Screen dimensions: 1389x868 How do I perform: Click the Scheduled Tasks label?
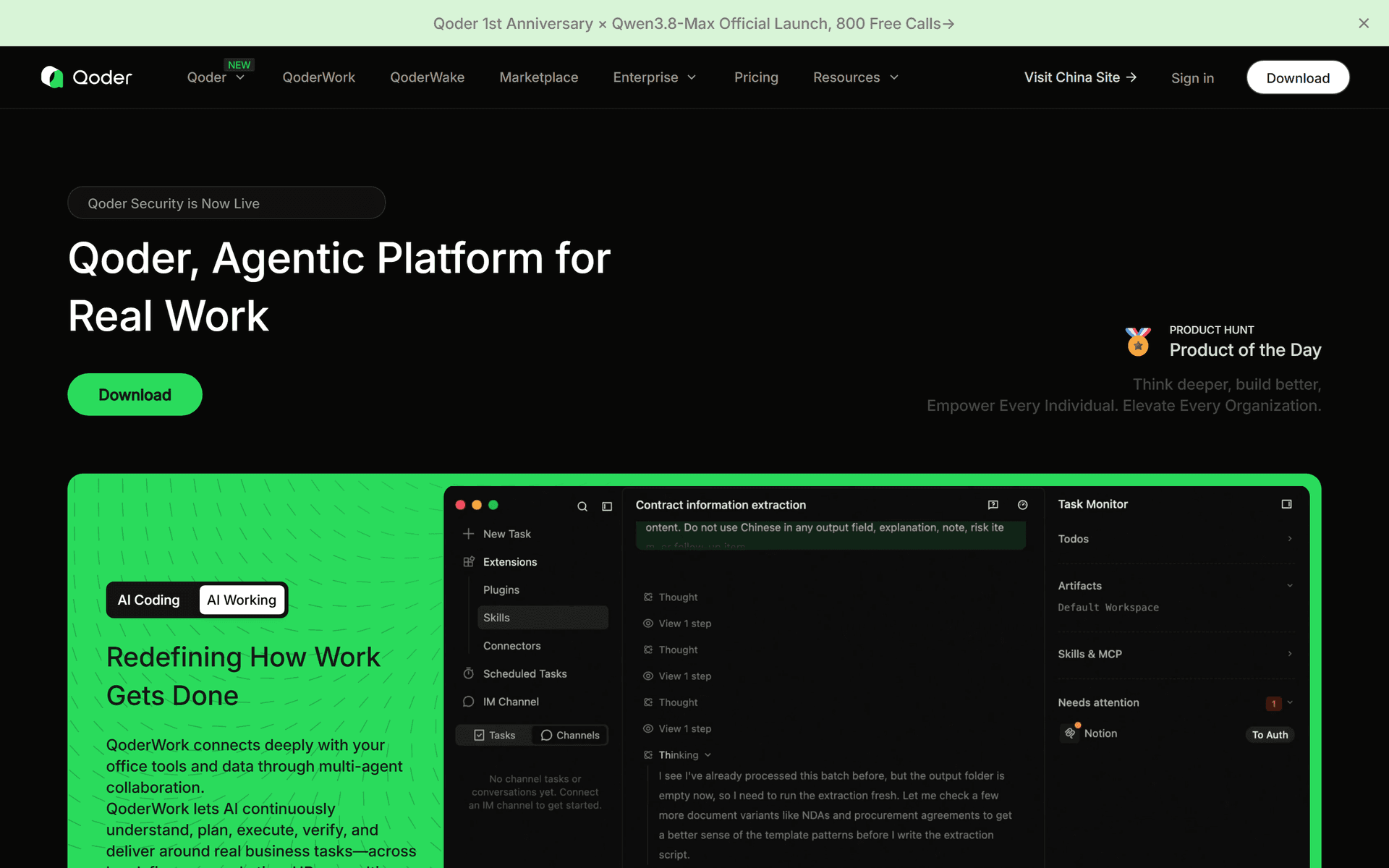point(525,673)
